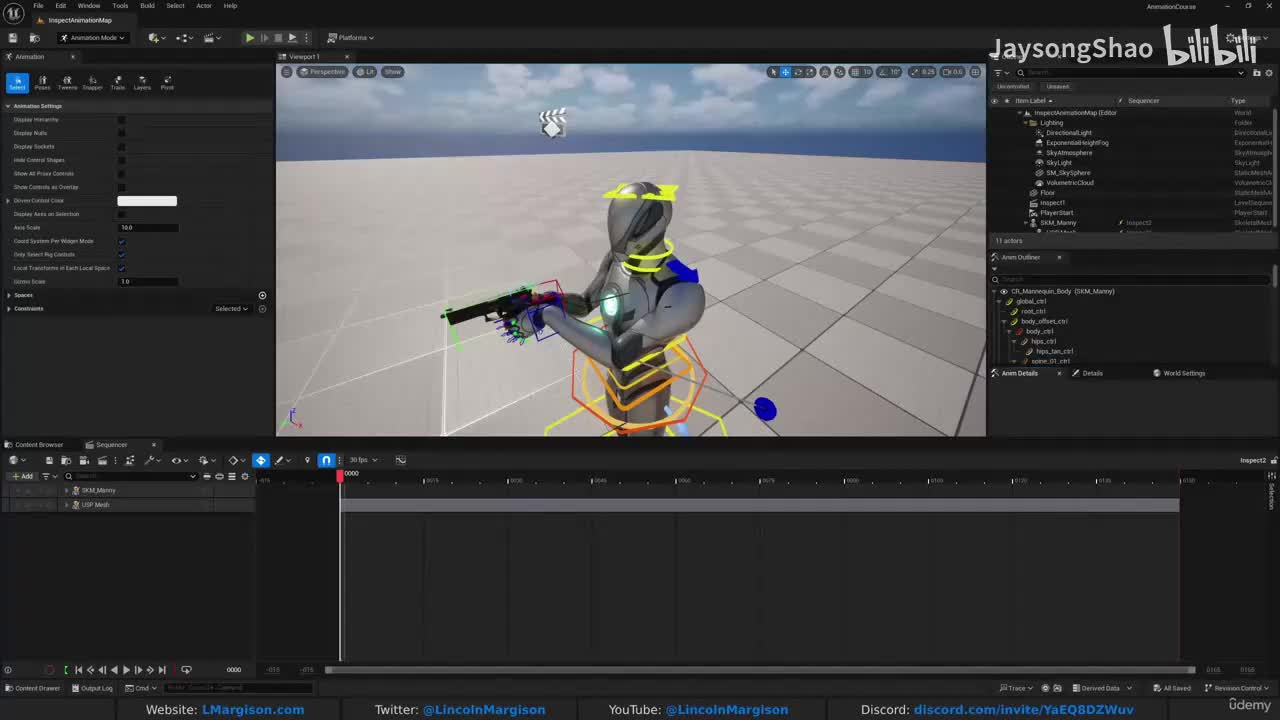Click the Driven Control Color swatch

click(x=147, y=201)
